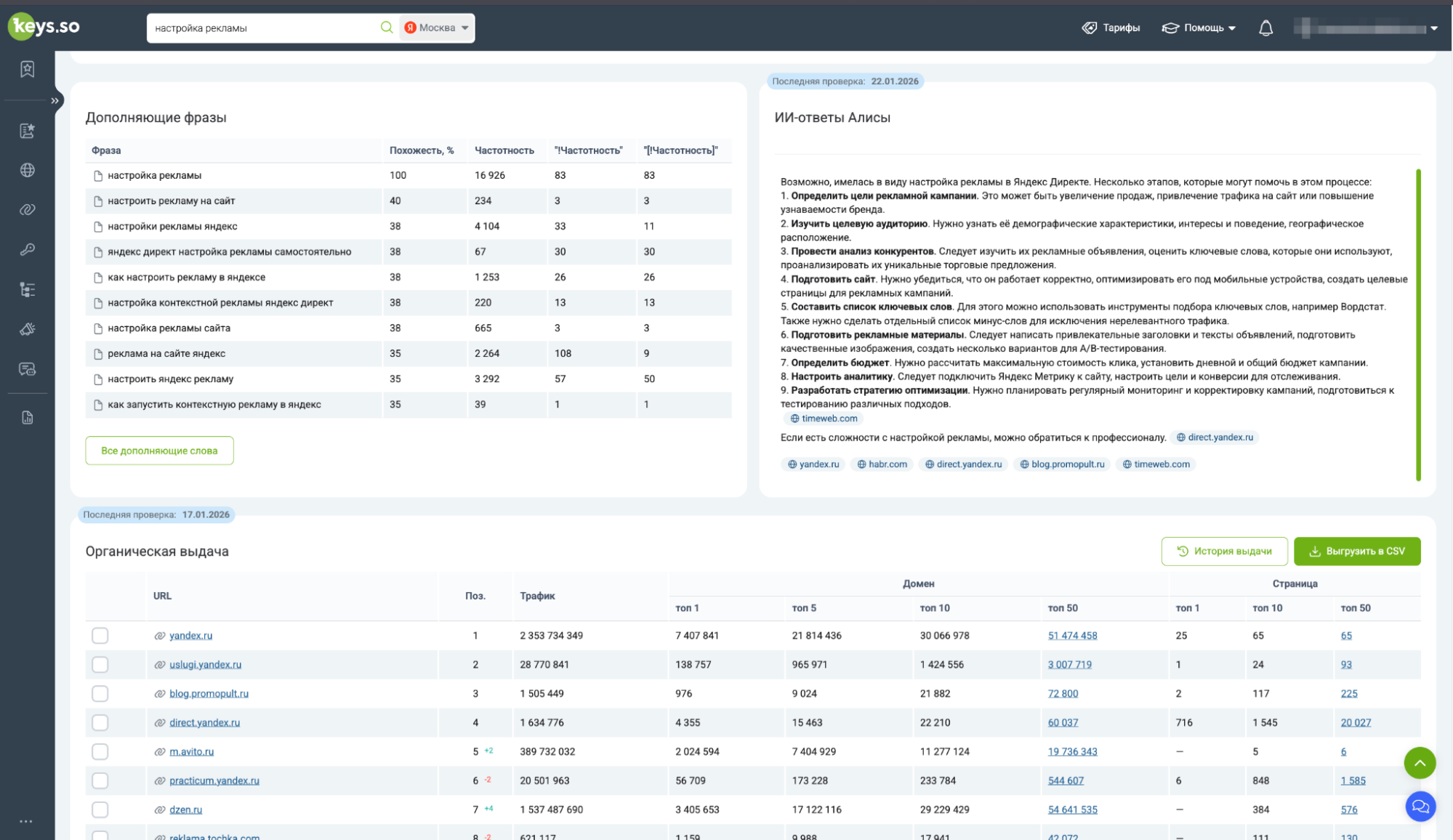Click the search query input field
Image resolution: width=1453 pixels, height=840 pixels.
[x=262, y=28]
